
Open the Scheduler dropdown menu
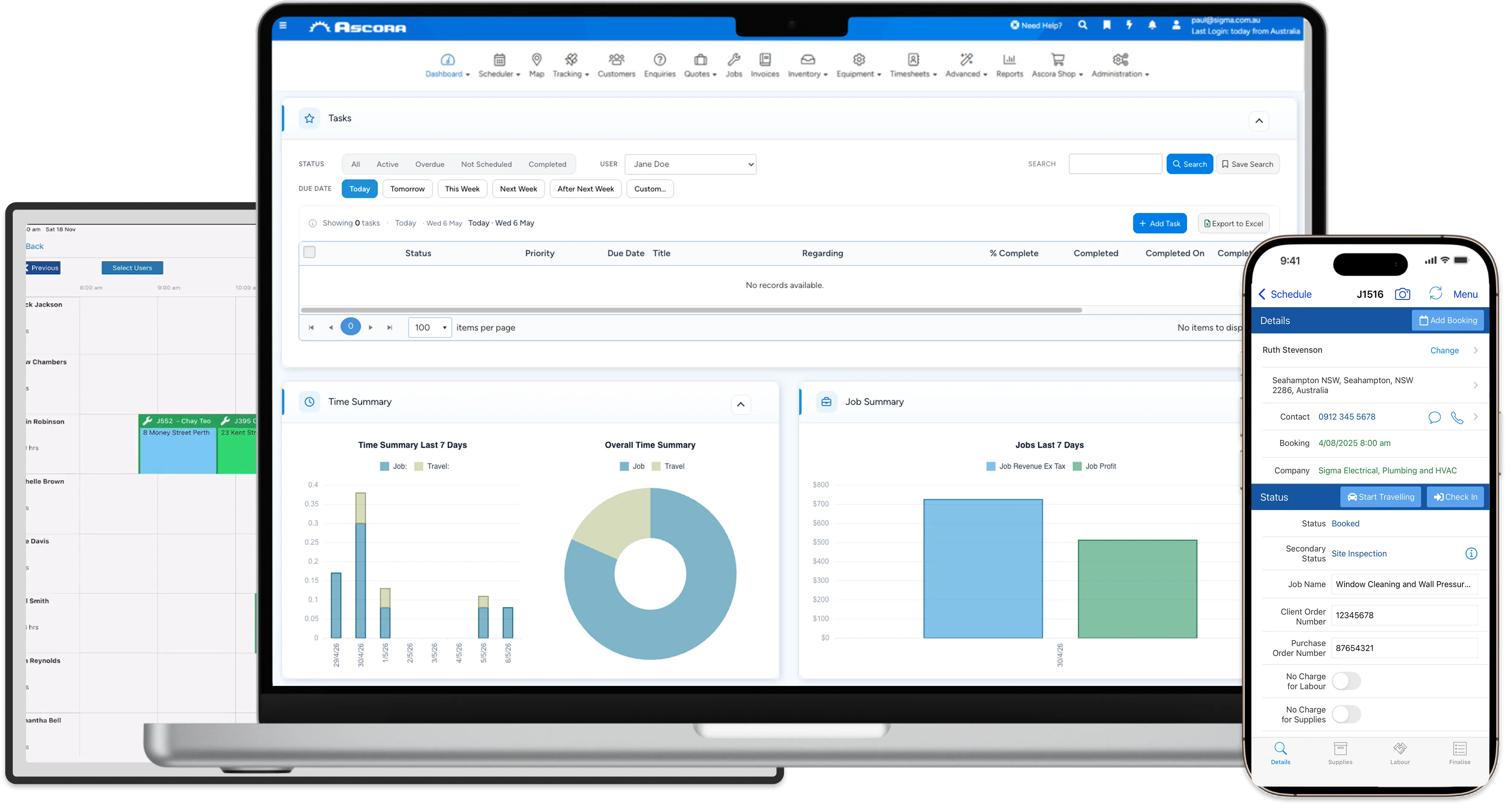tap(499, 65)
